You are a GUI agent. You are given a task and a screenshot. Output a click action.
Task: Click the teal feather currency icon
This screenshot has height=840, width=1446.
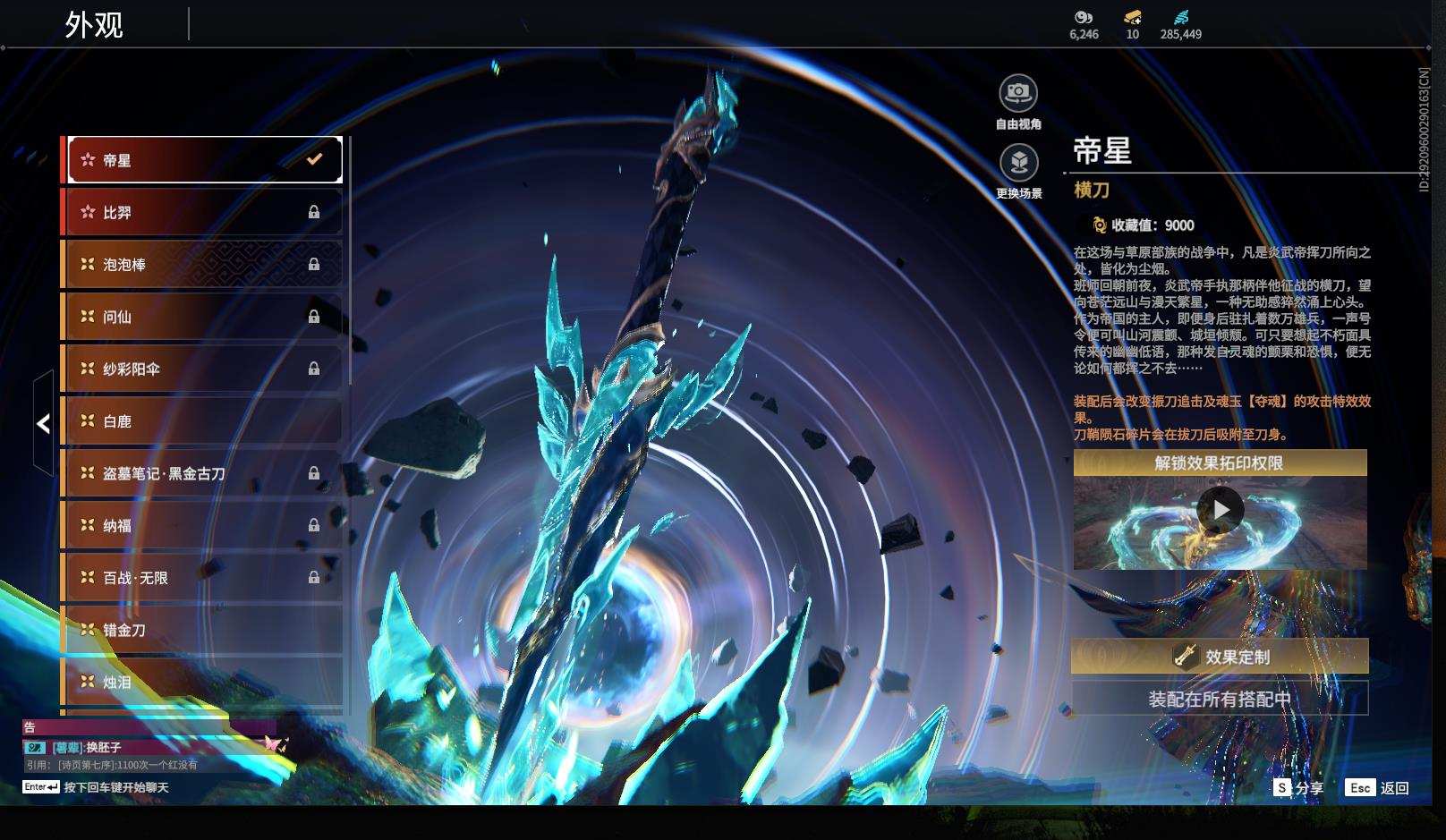[x=1181, y=17]
